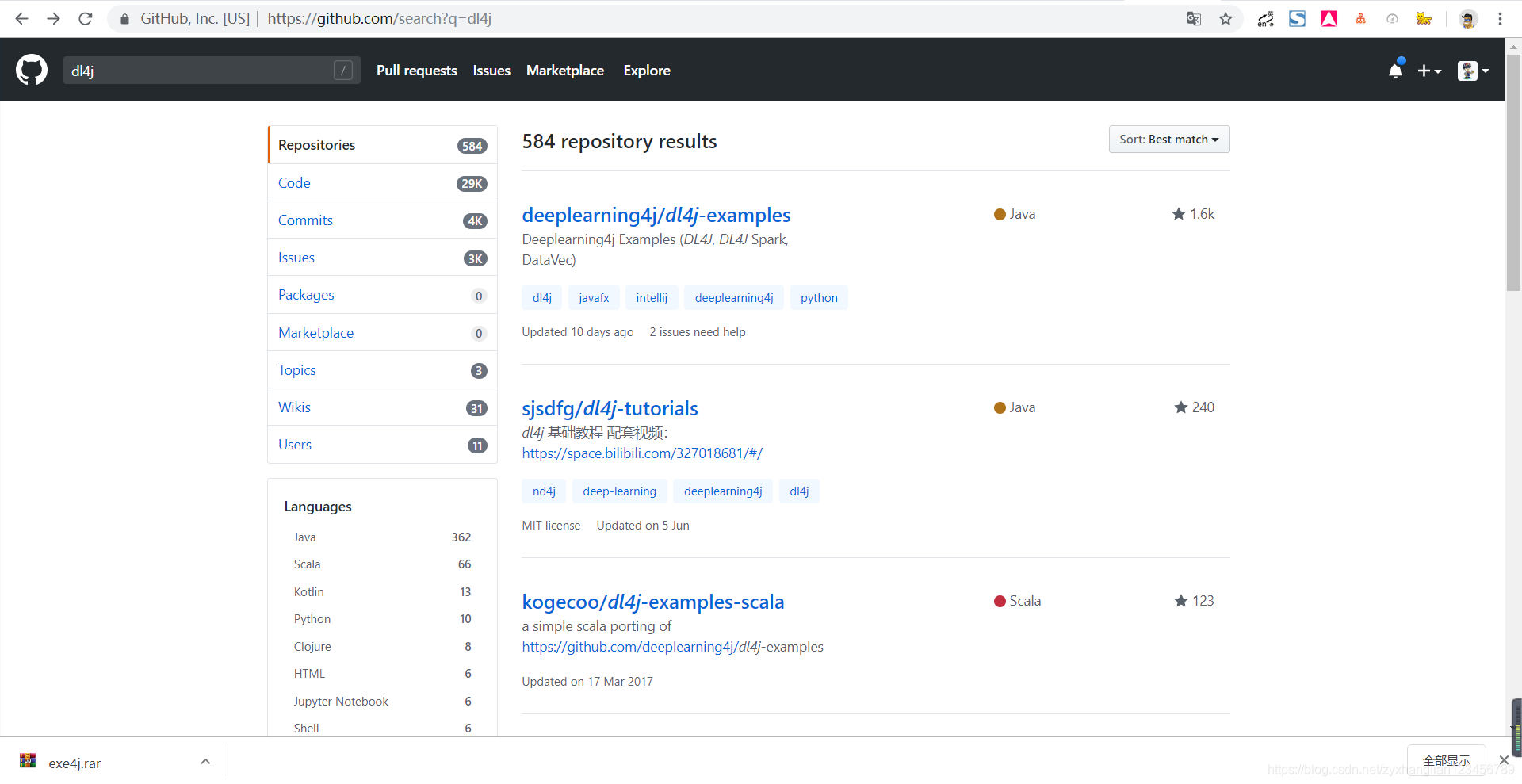This screenshot has width=1522, height=784.
Task: Expand exe4j.rar download options chevron
Action: (205, 761)
